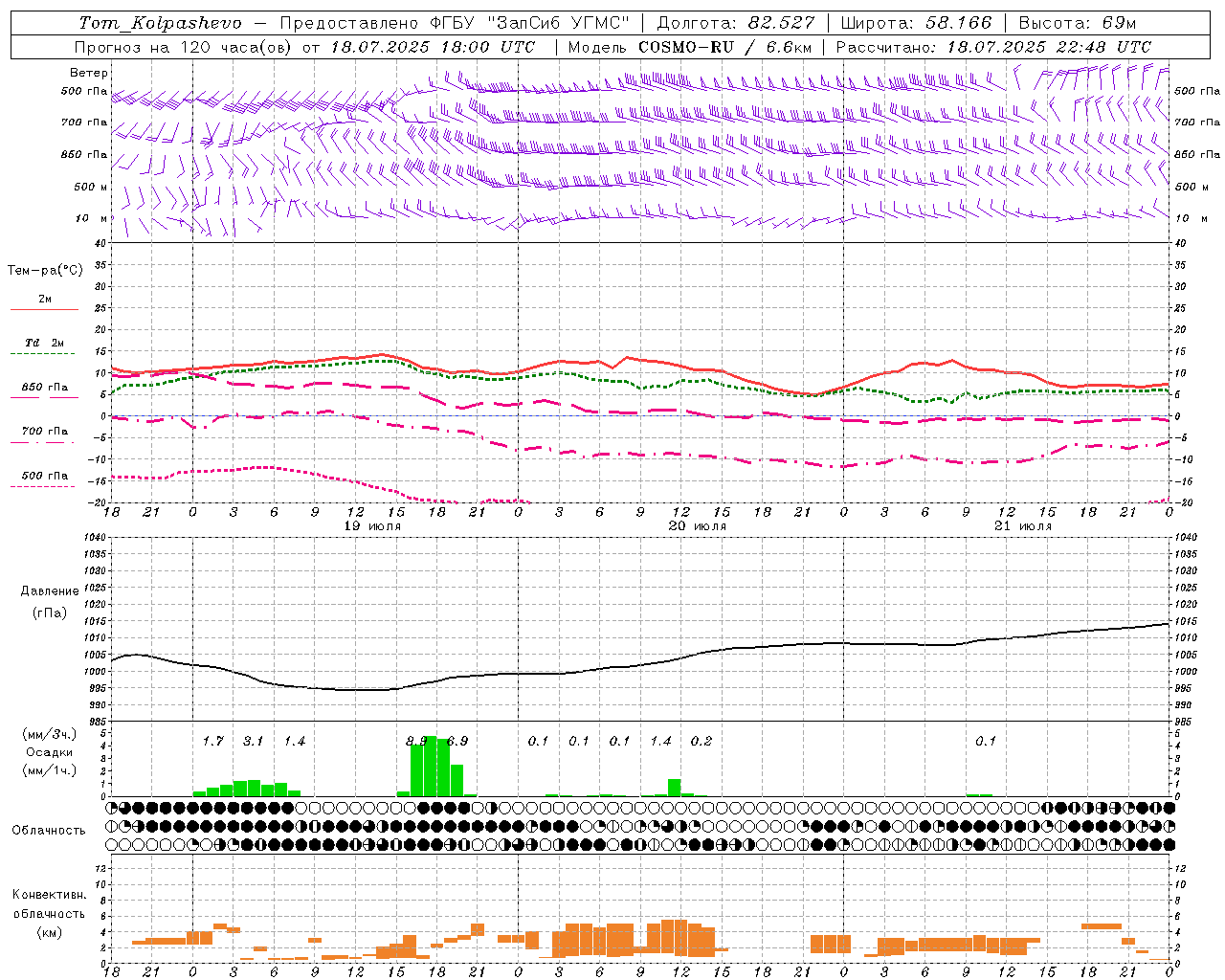Viewport: 1225px width, 980px height.
Task: Click 'Рассчитано: 18.07.2025 22:48 UTC' timestamp
Action: 993,47
